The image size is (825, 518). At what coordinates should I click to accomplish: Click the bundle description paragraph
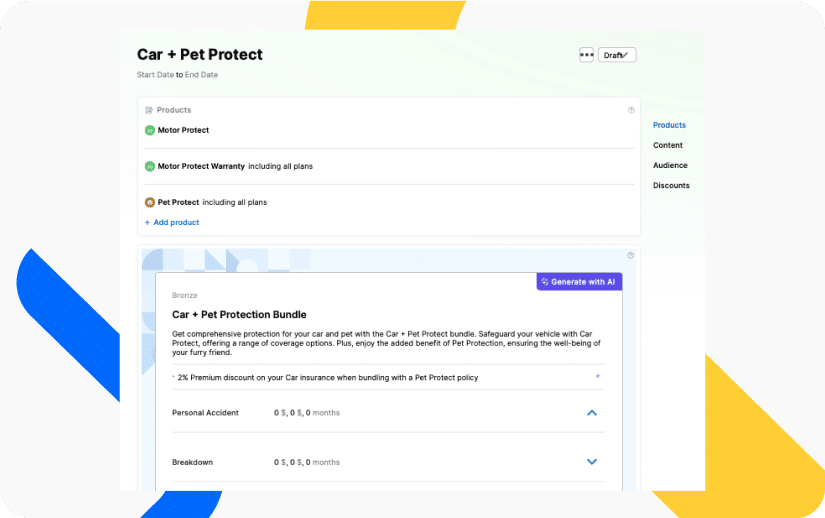click(x=386, y=343)
